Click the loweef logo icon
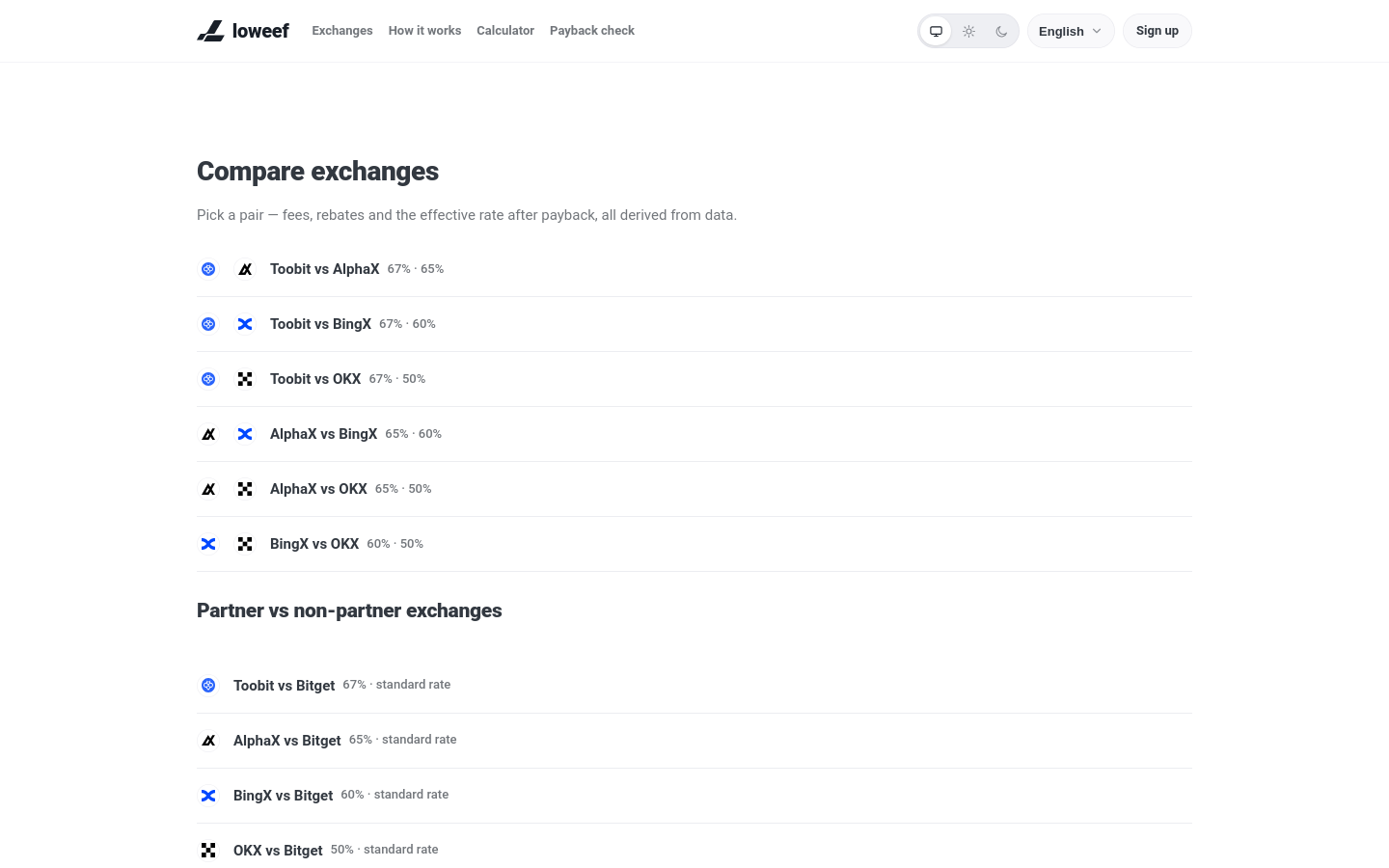Screen dimensions: 1389x868 tap(210, 31)
